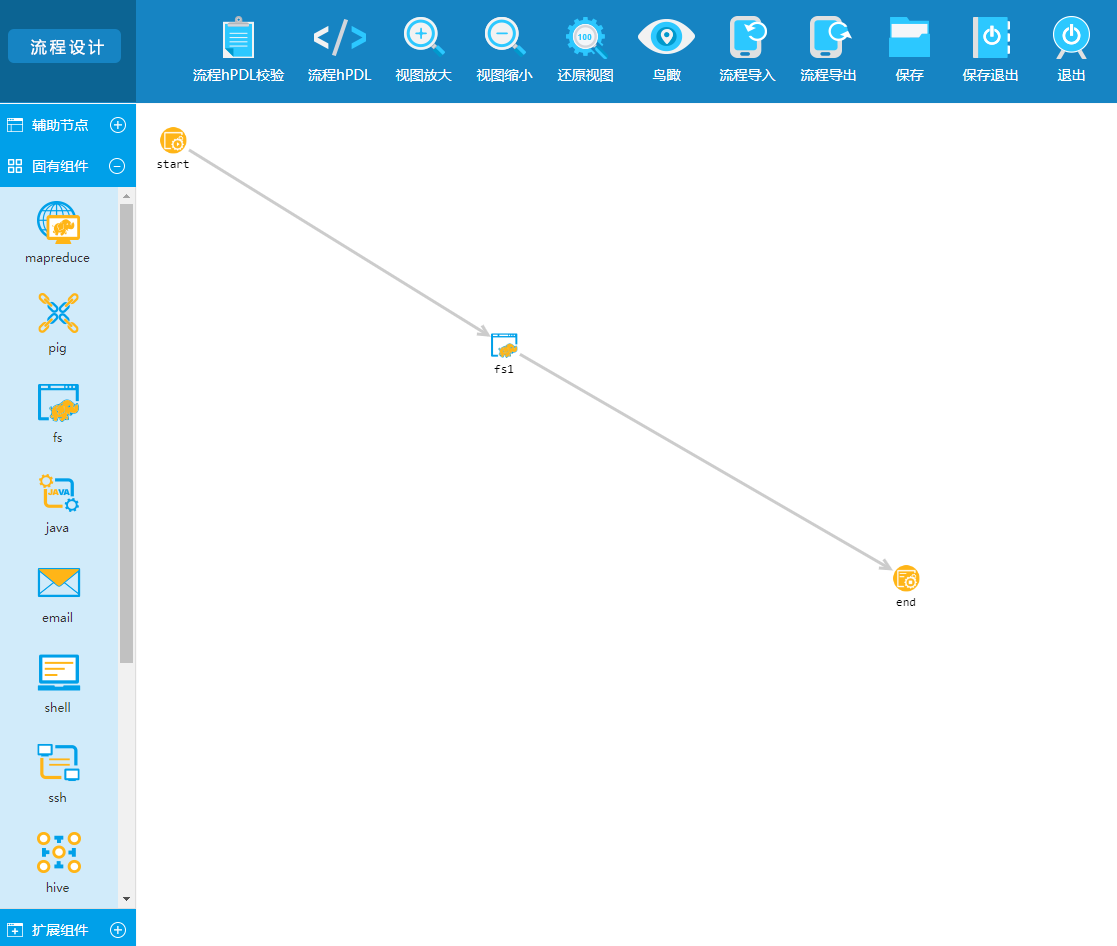Select the ssh component icon
The width and height of the screenshot is (1117, 946).
[x=58, y=762]
